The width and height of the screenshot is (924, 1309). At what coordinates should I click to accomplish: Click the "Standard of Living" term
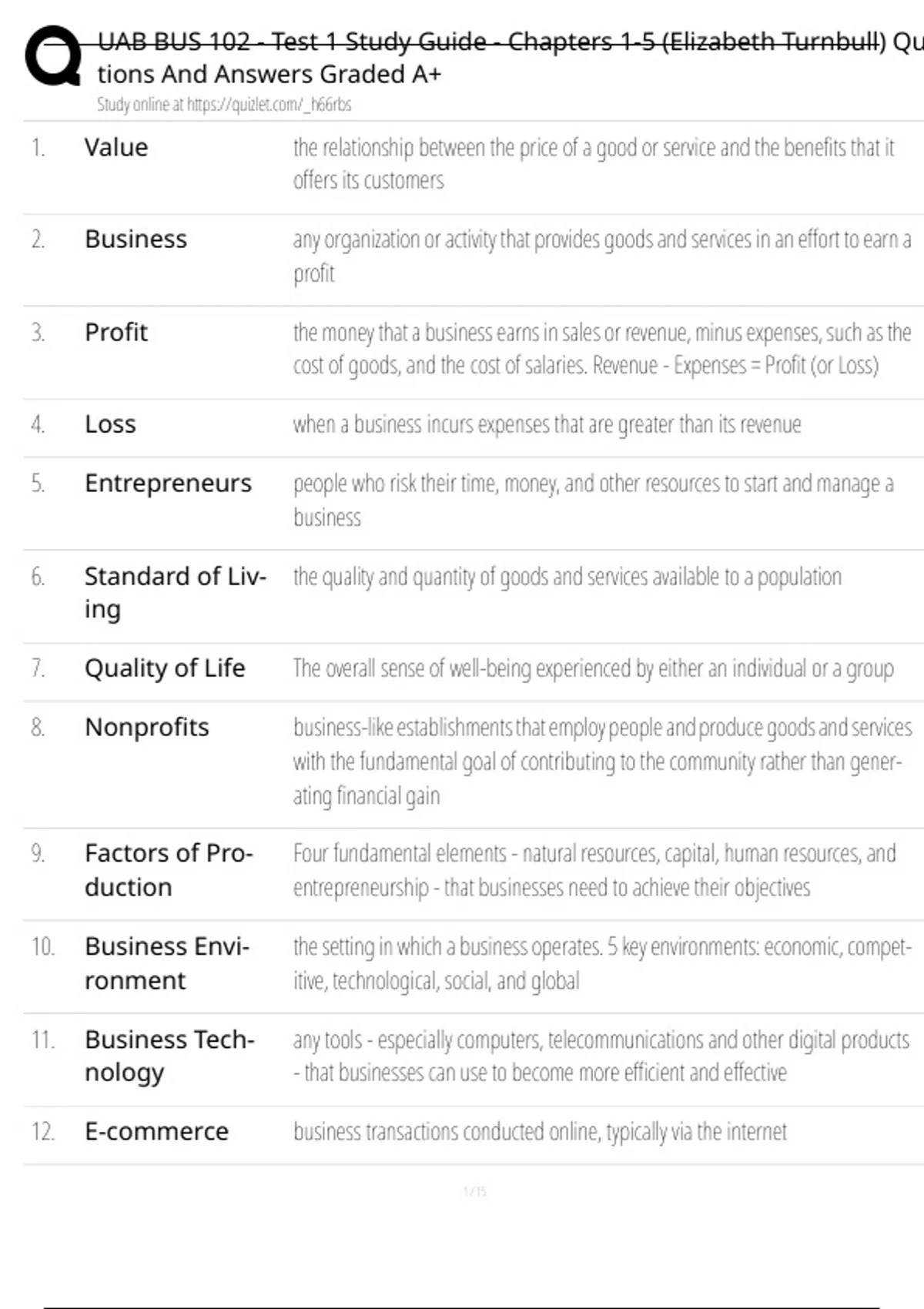pyautogui.click(x=175, y=592)
